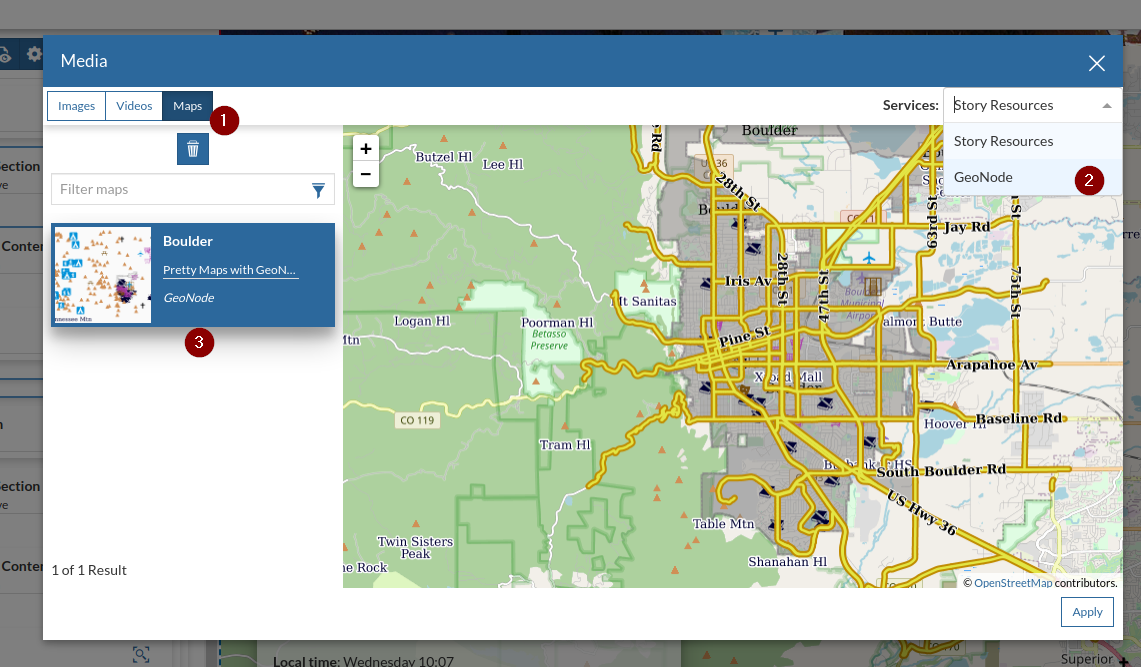Switch to the Videos tab
The width and height of the screenshot is (1141, 667).
pyautogui.click(x=134, y=106)
